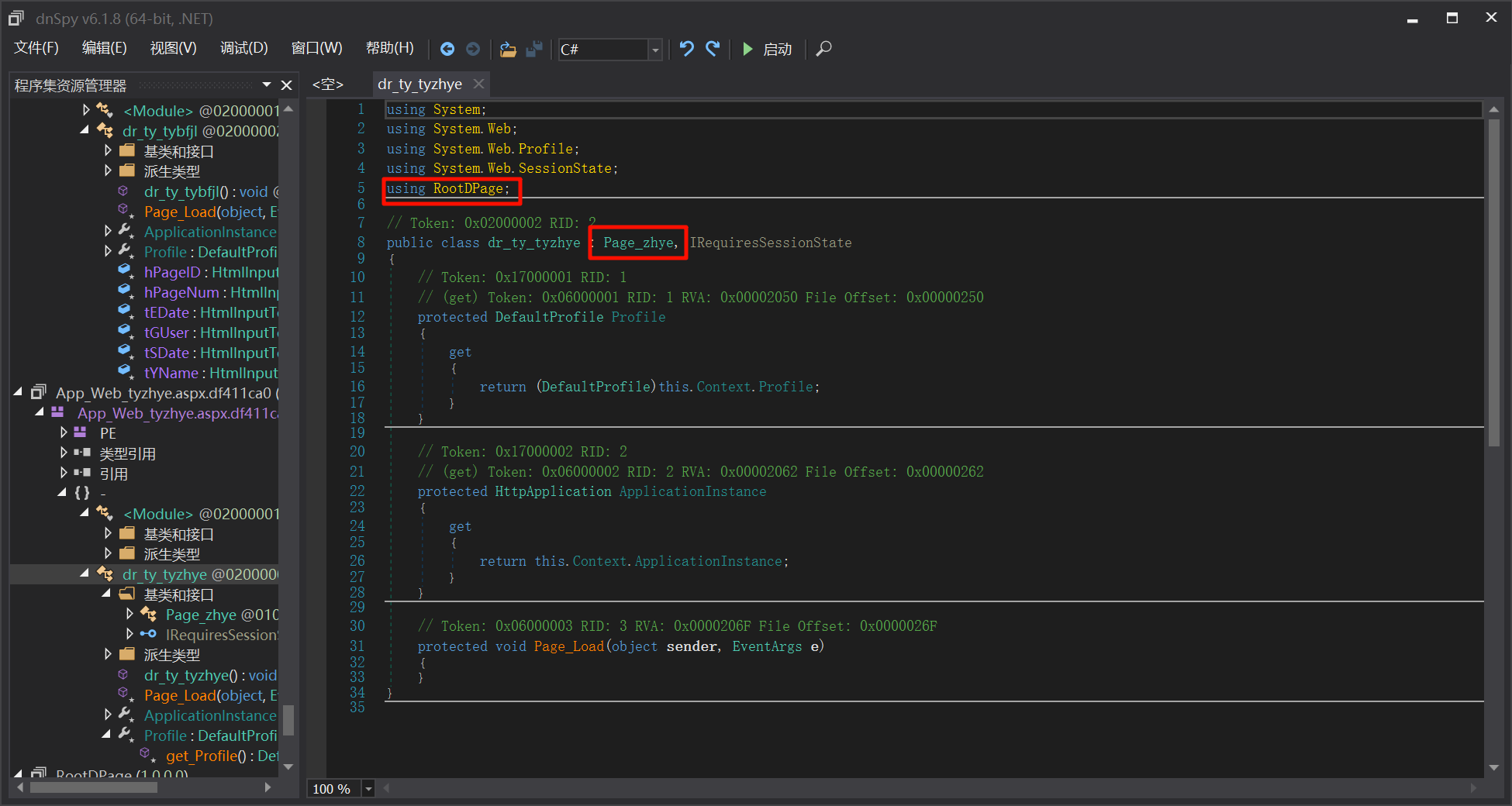Collapse the dr_ty_tybfjl class node

(85, 130)
